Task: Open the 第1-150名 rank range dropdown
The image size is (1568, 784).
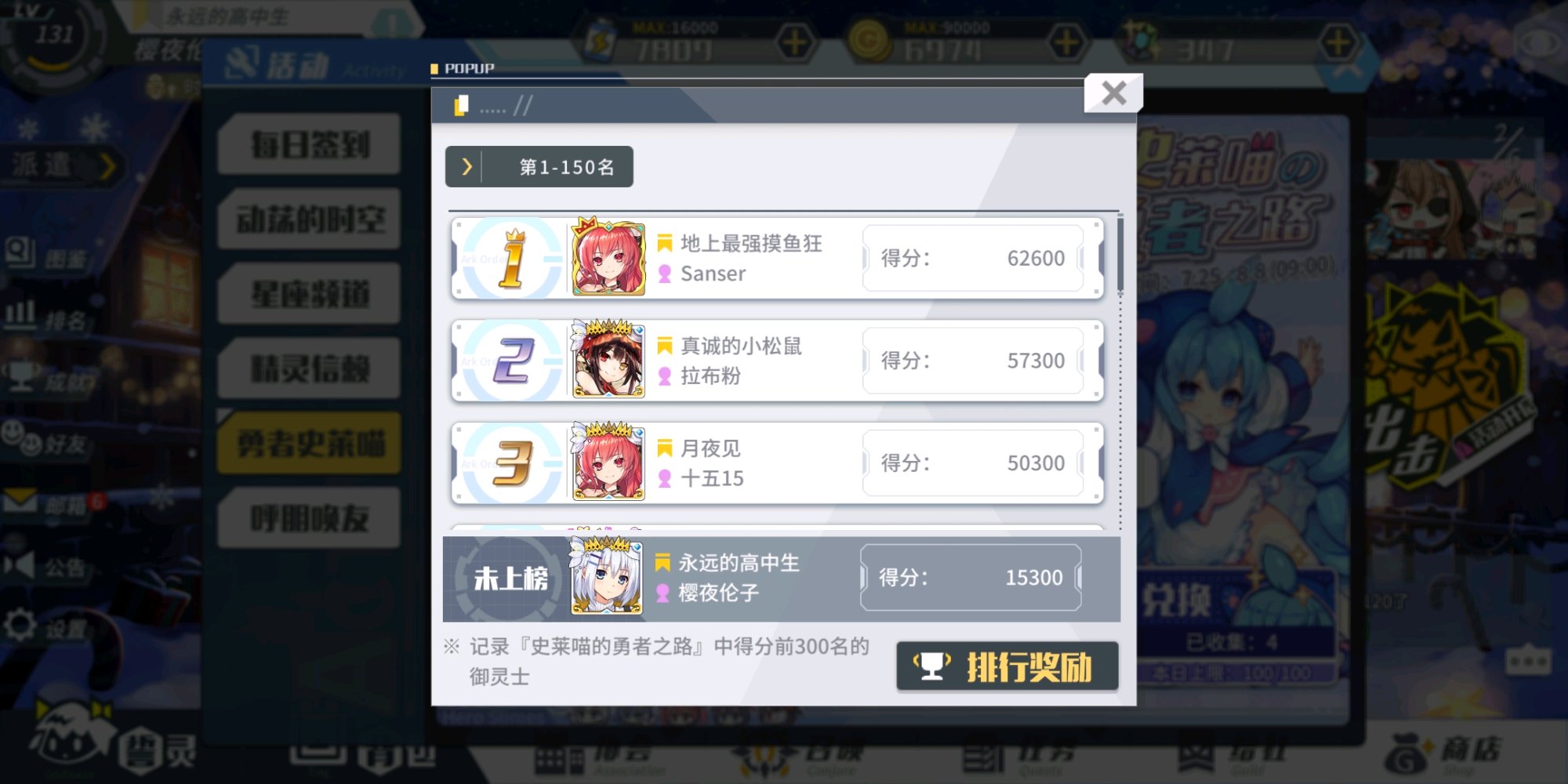Action: [539, 167]
